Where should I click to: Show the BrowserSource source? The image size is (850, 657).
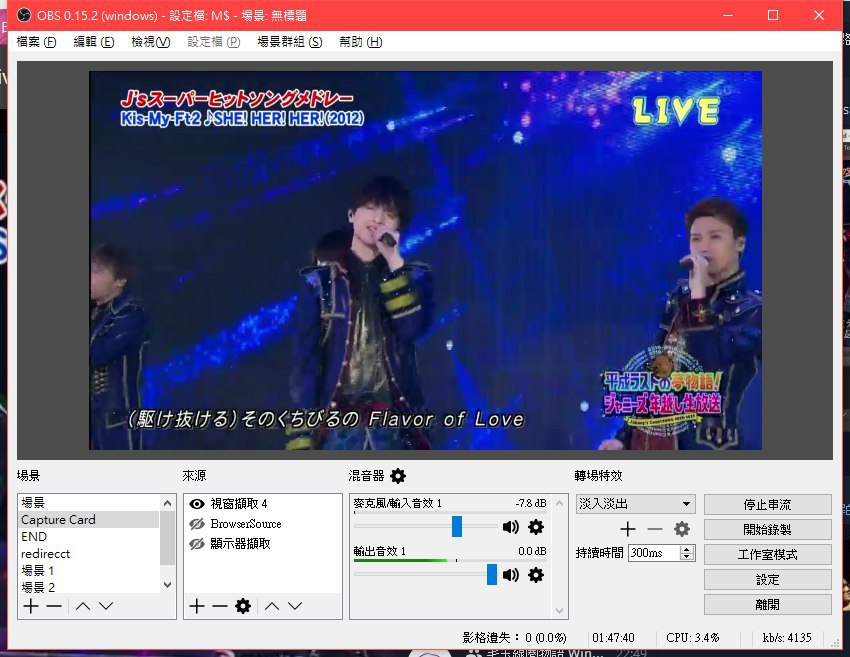point(197,524)
